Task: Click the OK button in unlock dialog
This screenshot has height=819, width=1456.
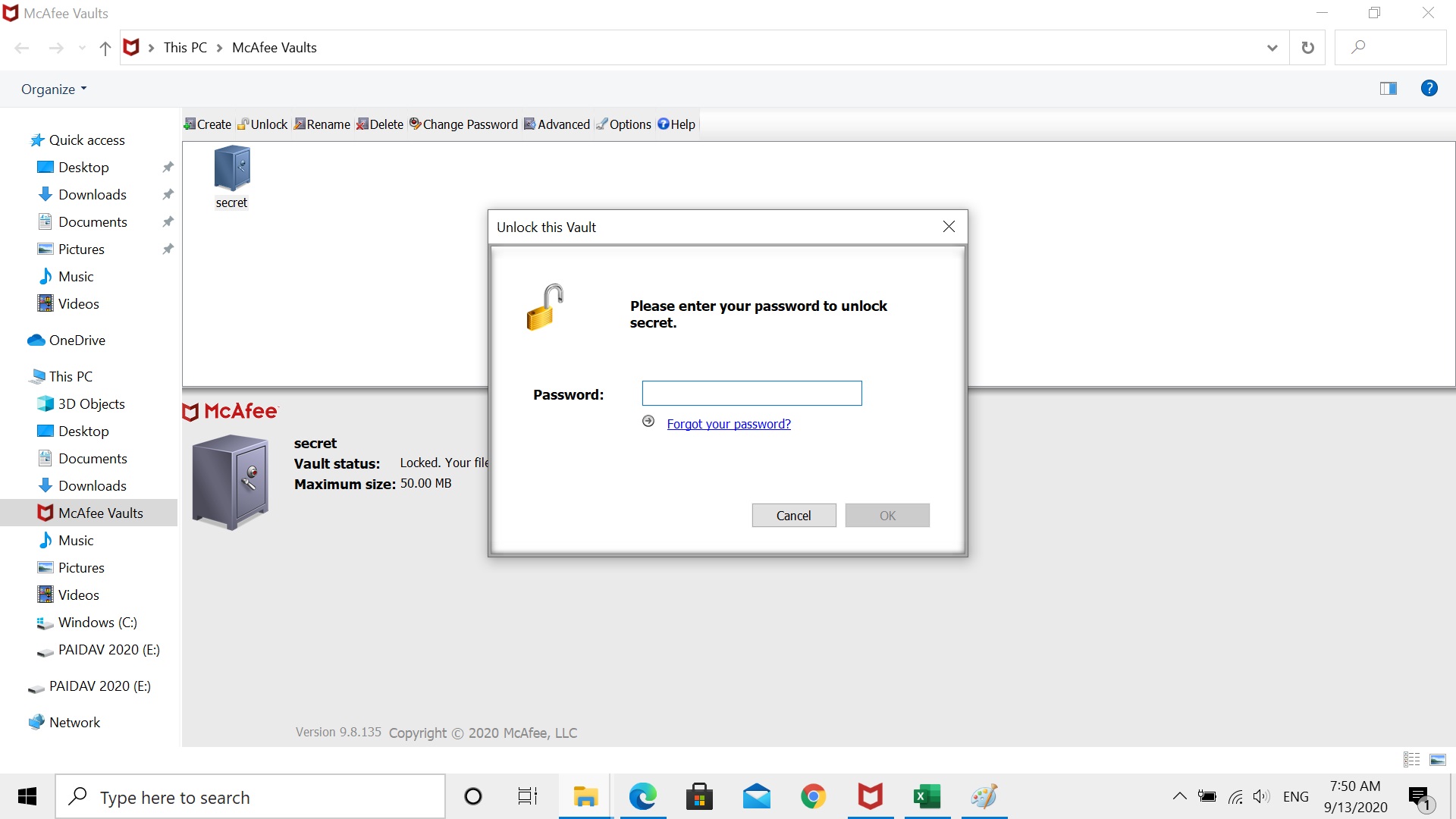Action: tap(887, 516)
